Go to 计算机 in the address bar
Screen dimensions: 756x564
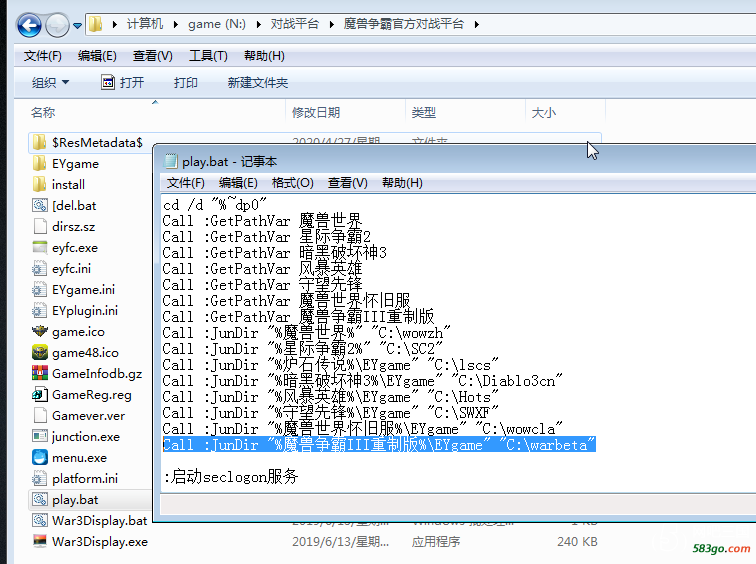pos(145,24)
